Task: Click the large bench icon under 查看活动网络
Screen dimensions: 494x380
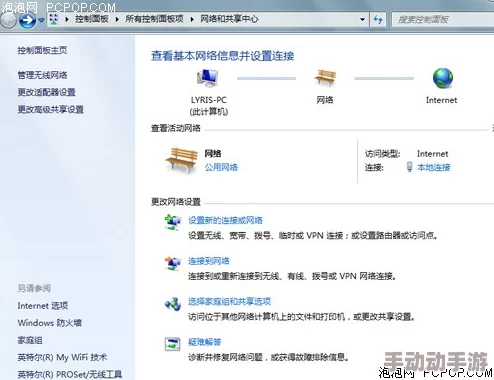Action: [x=181, y=160]
